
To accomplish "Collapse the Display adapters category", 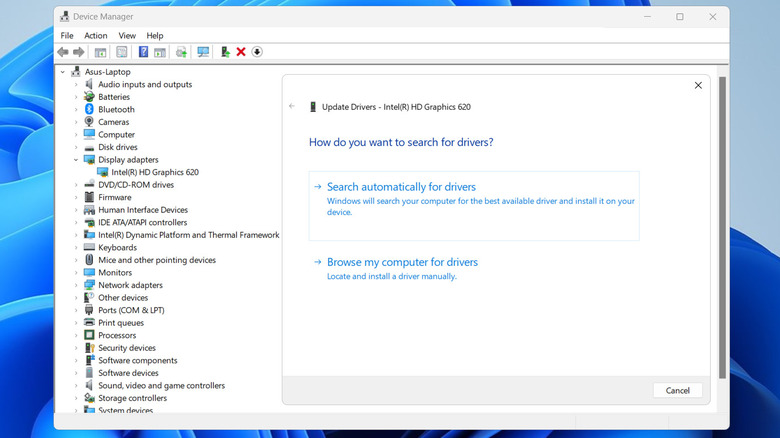I will 76,160.
